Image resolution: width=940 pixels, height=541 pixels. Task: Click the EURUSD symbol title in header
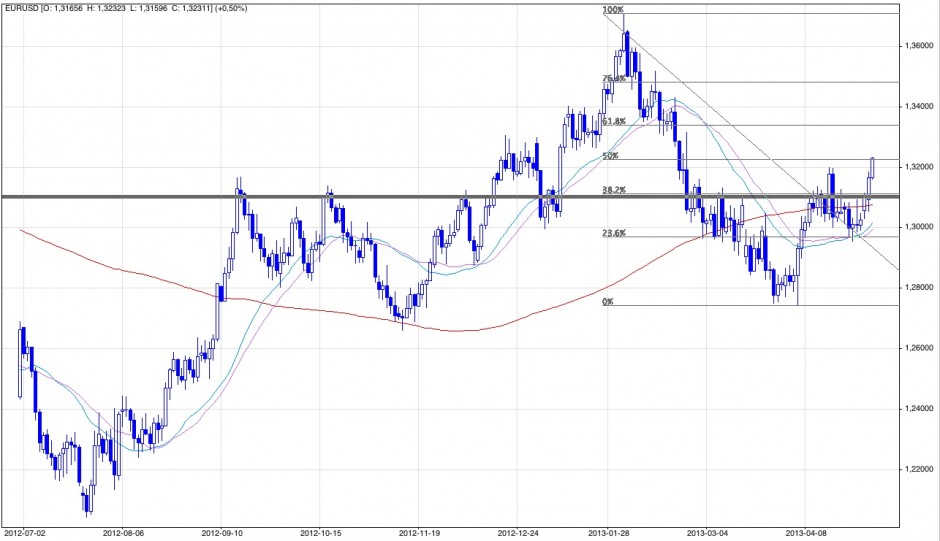click(x=20, y=8)
